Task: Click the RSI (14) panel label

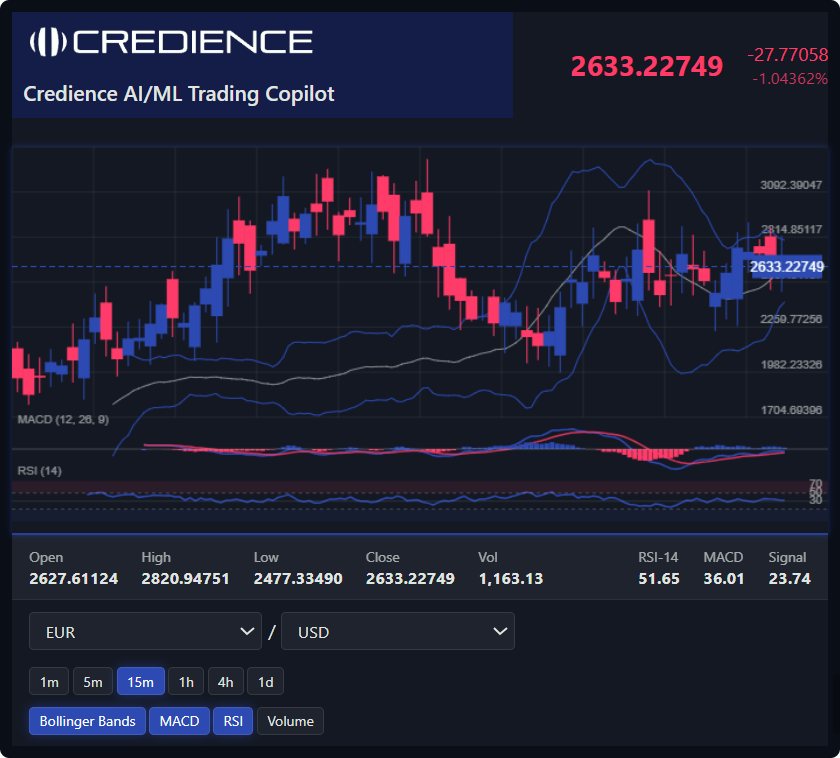Action: click(40, 470)
